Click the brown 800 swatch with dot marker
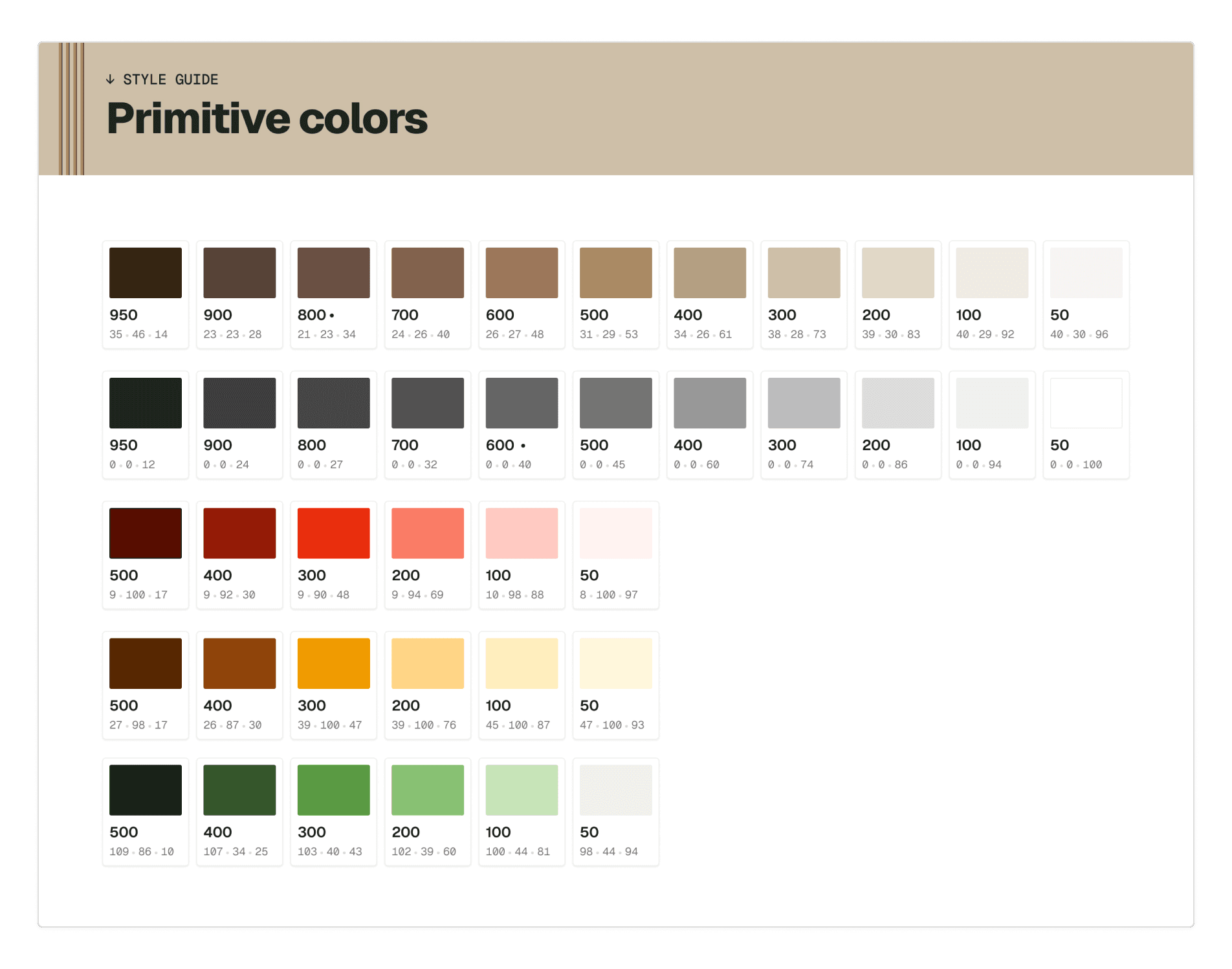This screenshot has width=1232, height=969. click(333, 272)
